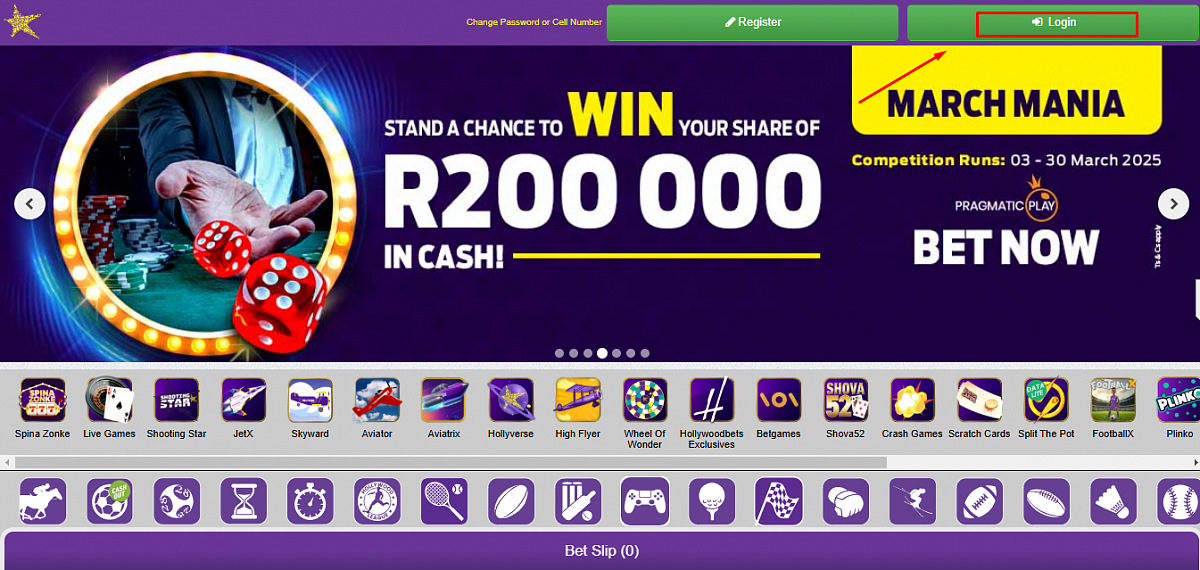The width and height of the screenshot is (1200, 570).
Task: Open the Spina Zonke game icon
Action: (42, 400)
